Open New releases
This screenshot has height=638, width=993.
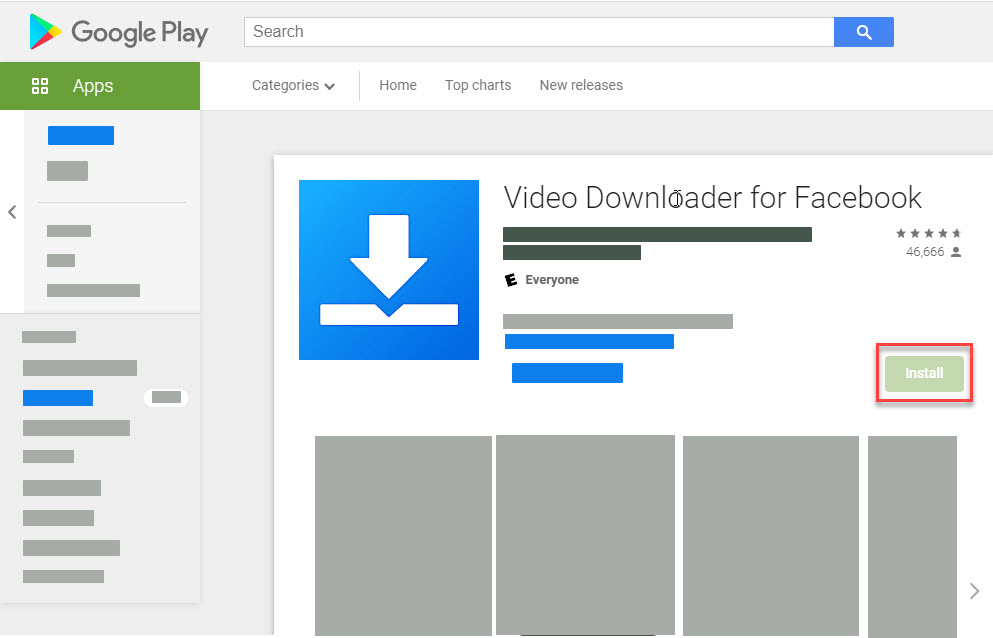coord(581,85)
